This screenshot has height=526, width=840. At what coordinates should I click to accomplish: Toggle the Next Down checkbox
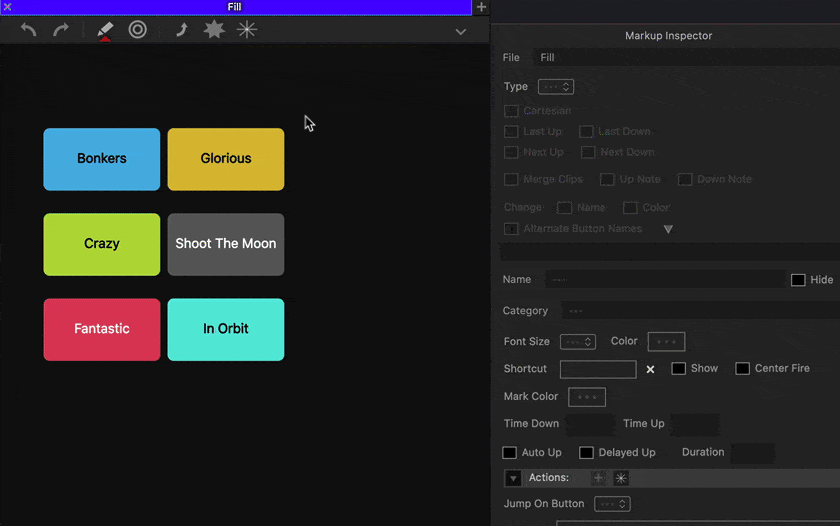pos(588,153)
